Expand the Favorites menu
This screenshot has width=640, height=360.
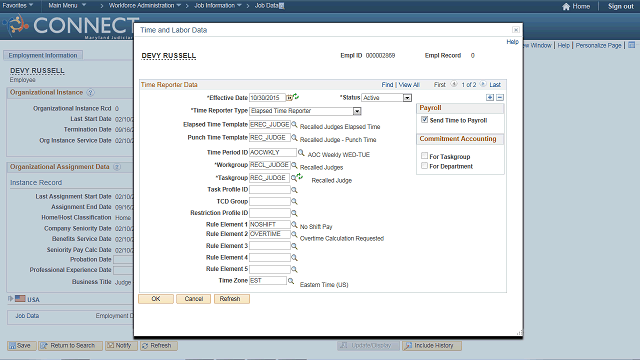[18, 5]
